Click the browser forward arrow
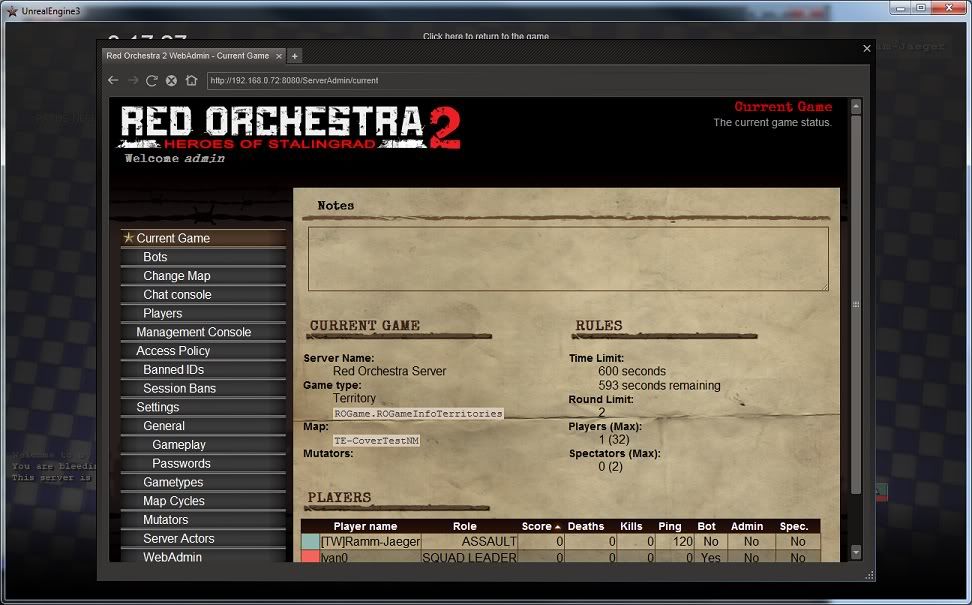 tap(132, 80)
